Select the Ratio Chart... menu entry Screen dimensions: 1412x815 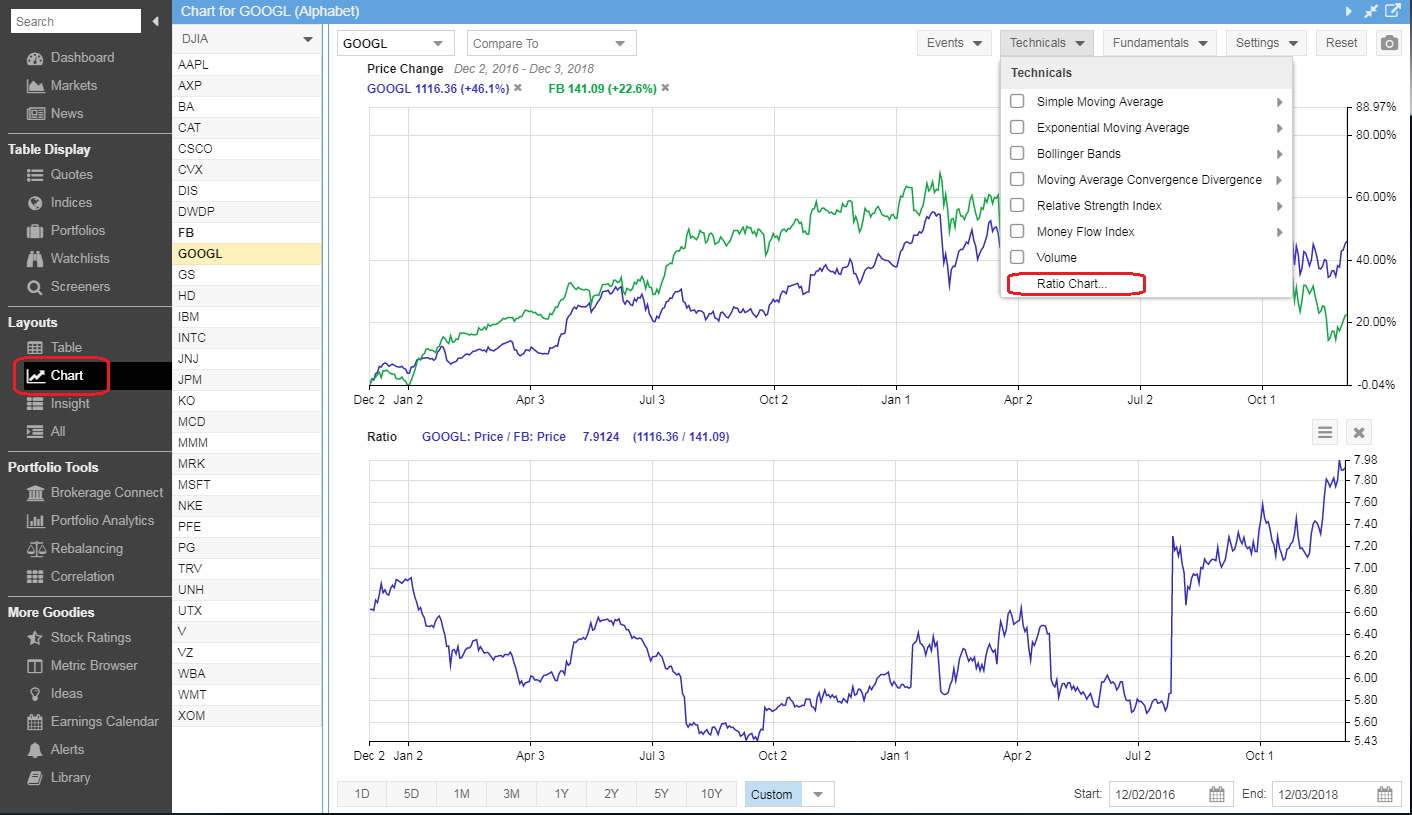pos(1072,284)
